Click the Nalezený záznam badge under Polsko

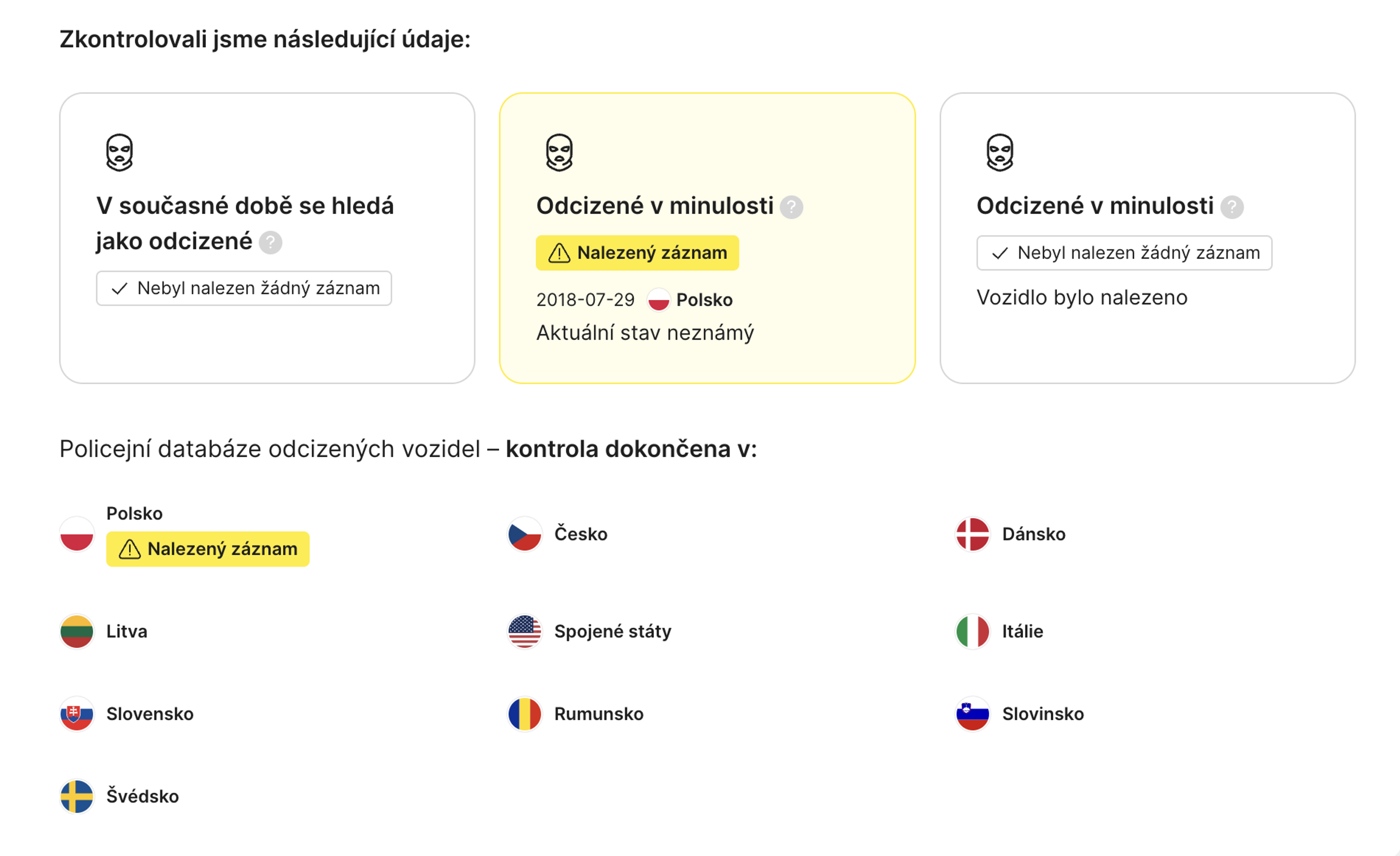(x=207, y=549)
